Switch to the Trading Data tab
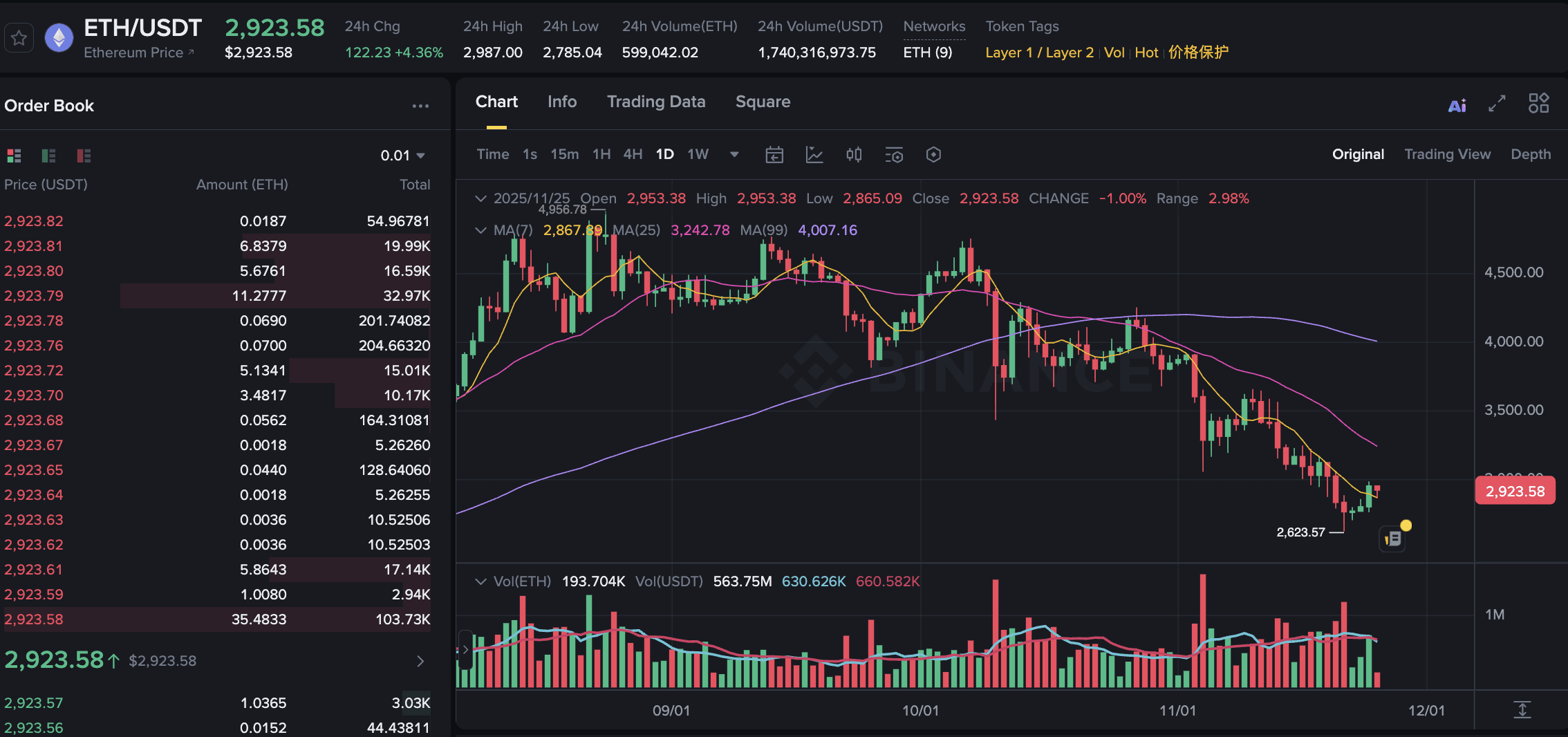 [655, 102]
